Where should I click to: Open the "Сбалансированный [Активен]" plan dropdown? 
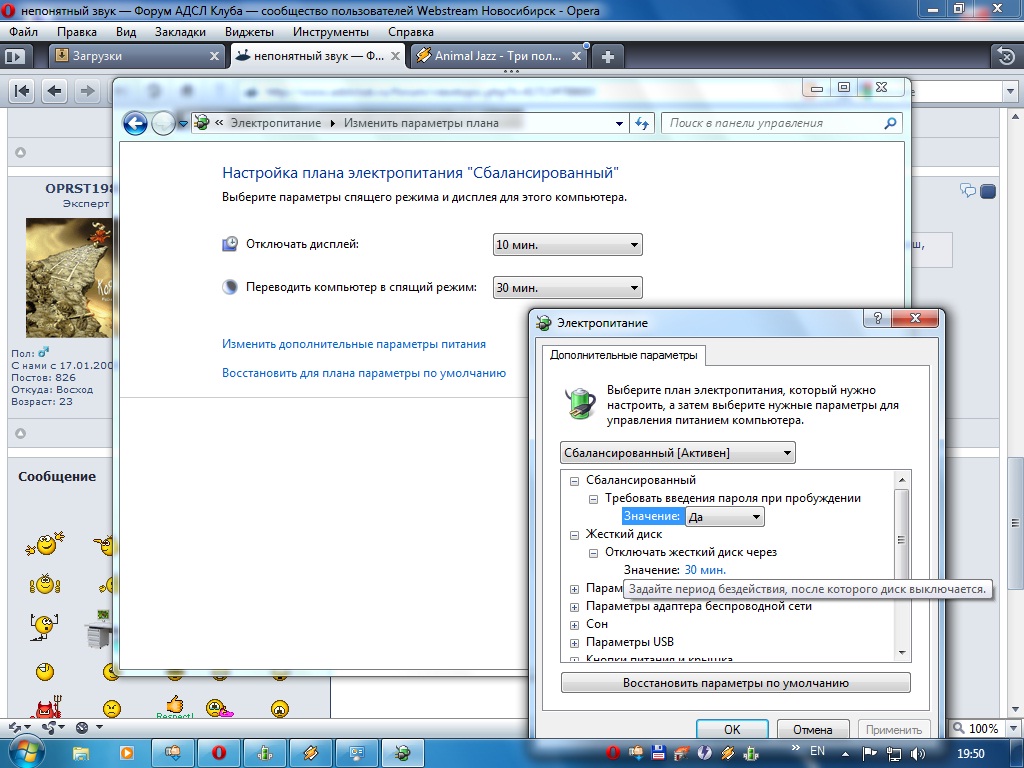[678, 453]
